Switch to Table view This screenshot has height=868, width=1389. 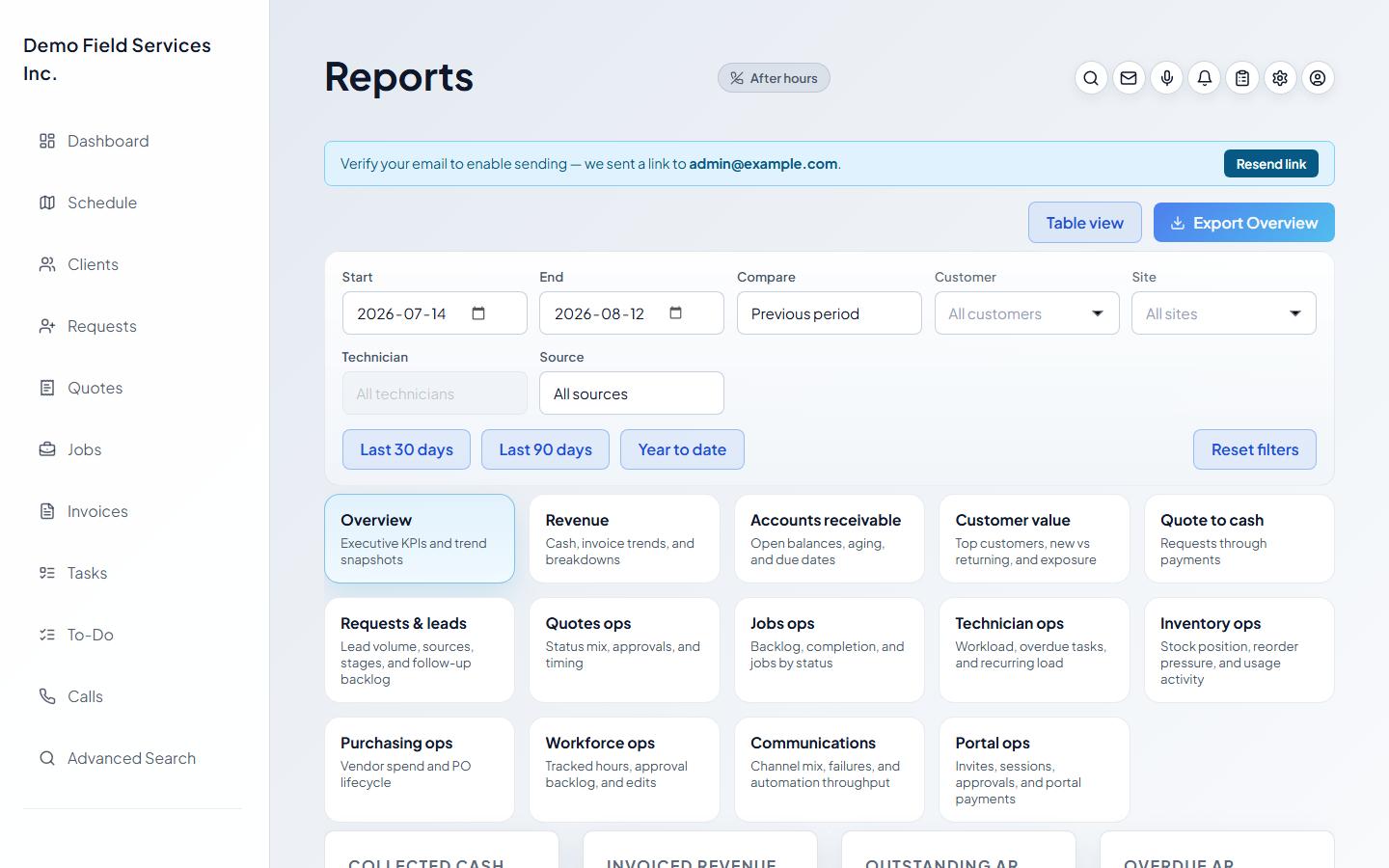(x=1085, y=223)
